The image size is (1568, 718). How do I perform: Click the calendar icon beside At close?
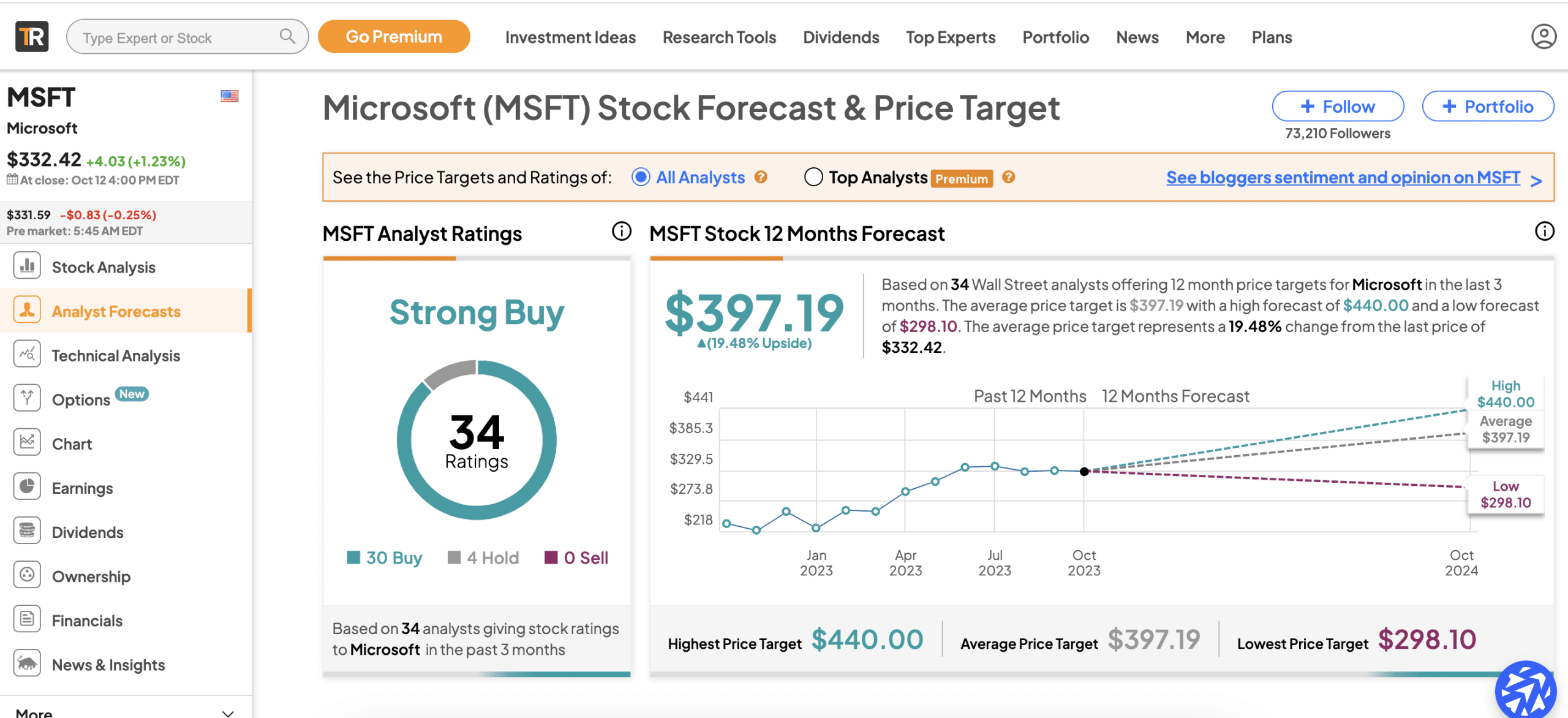[12, 179]
